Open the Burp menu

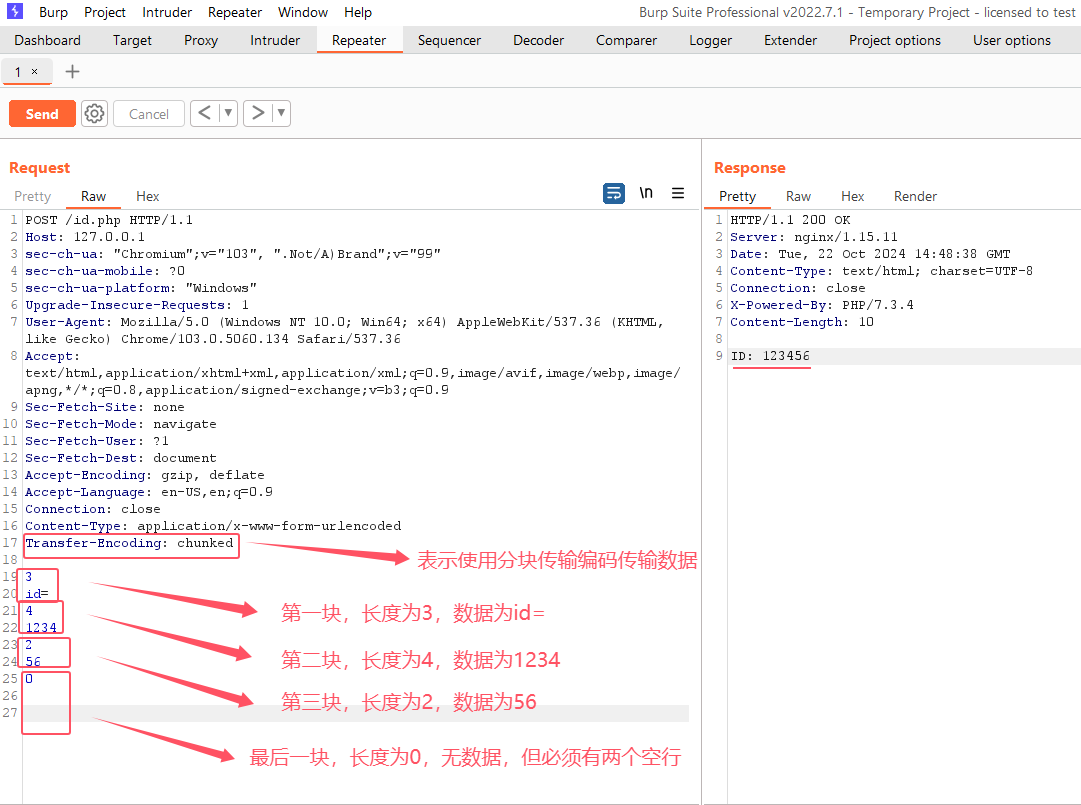[53, 12]
